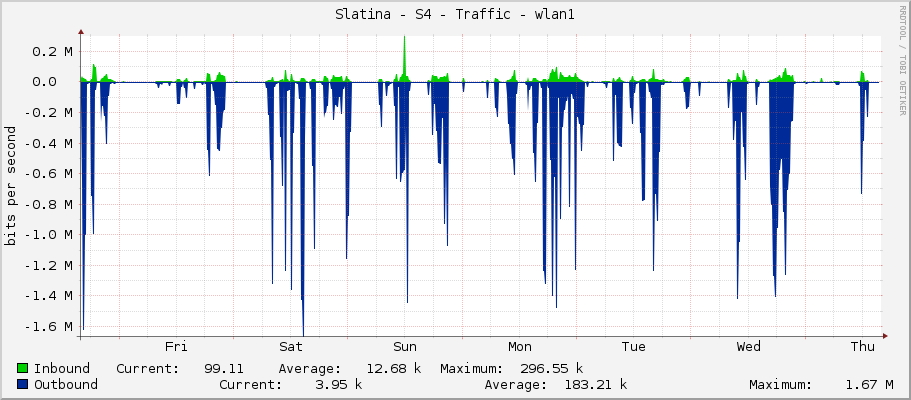Image resolution: width=911 pixels, height=400 pixels.
Task: Select the 'Thu' x-axis label
Action: 863,347
